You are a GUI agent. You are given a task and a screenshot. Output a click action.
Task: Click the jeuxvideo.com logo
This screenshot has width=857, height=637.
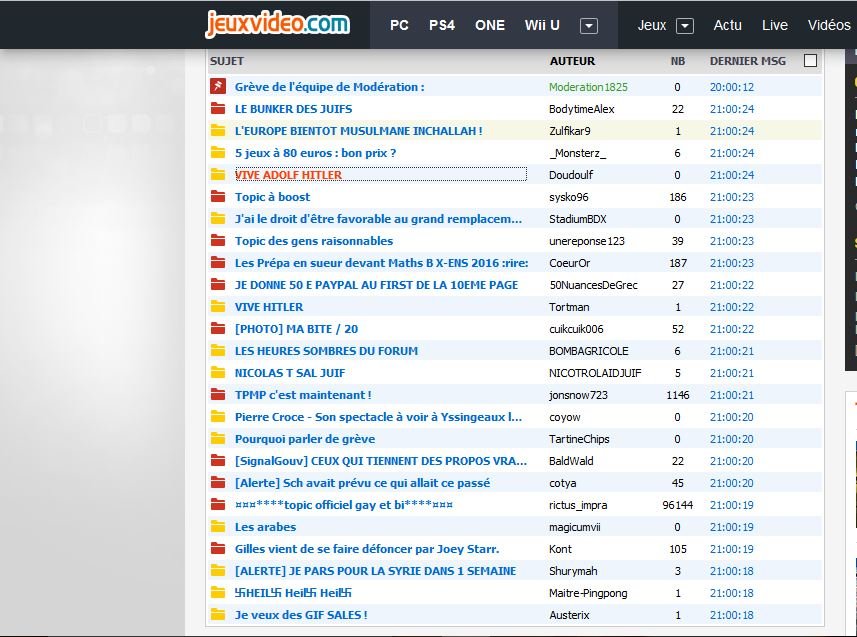[277, 24]
